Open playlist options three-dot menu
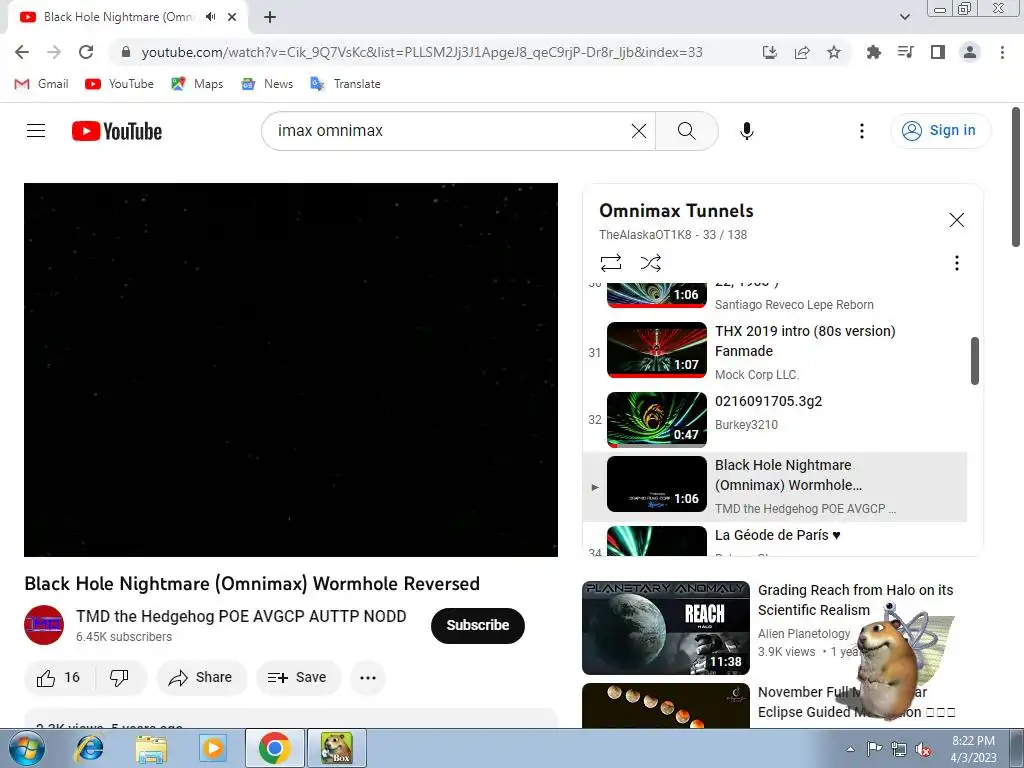 pyautogui.click(x=956, y=263)
